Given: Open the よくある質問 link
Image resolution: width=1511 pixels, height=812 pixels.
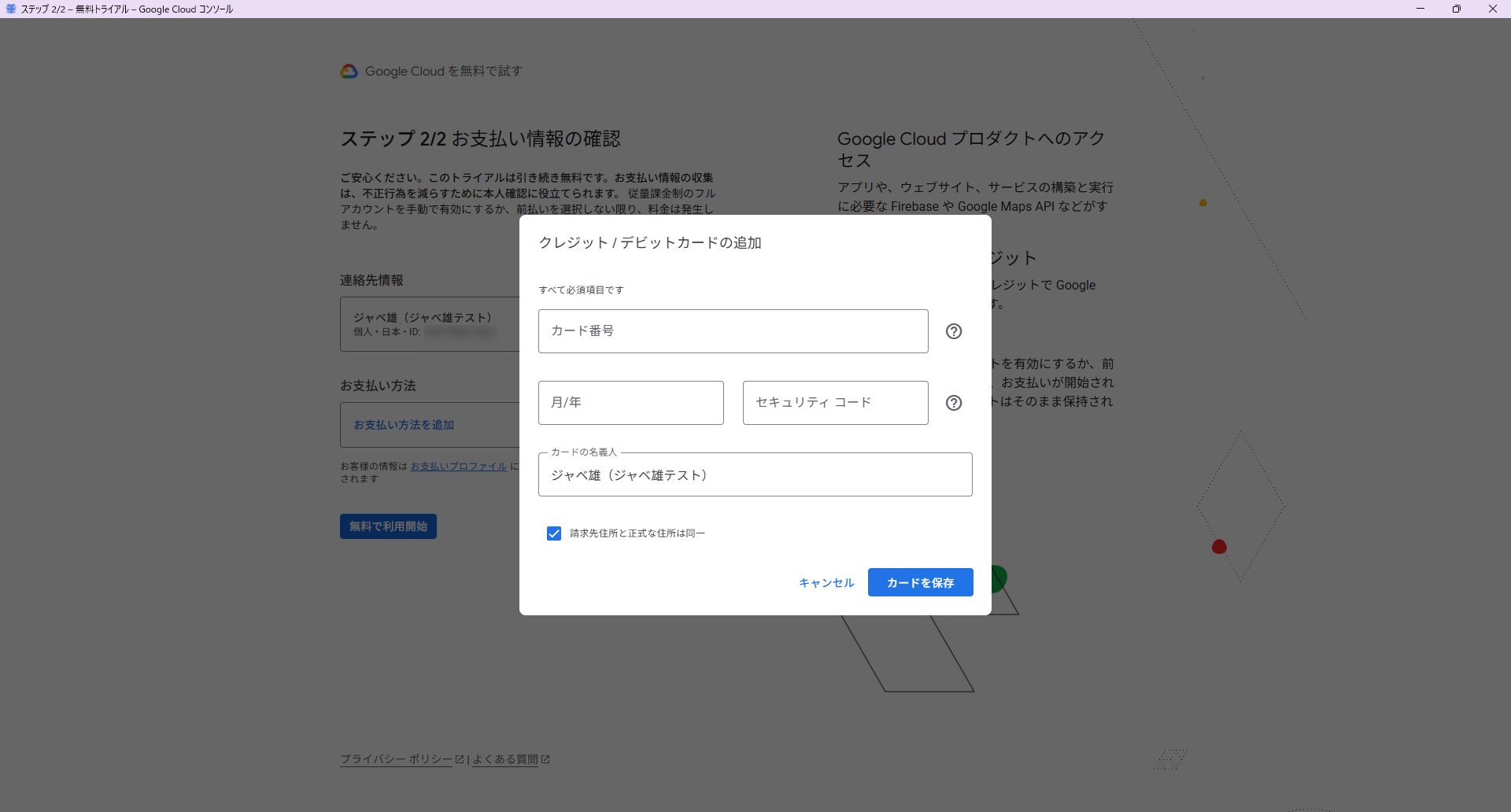Looking at the screenshot, I should [505, 759].
